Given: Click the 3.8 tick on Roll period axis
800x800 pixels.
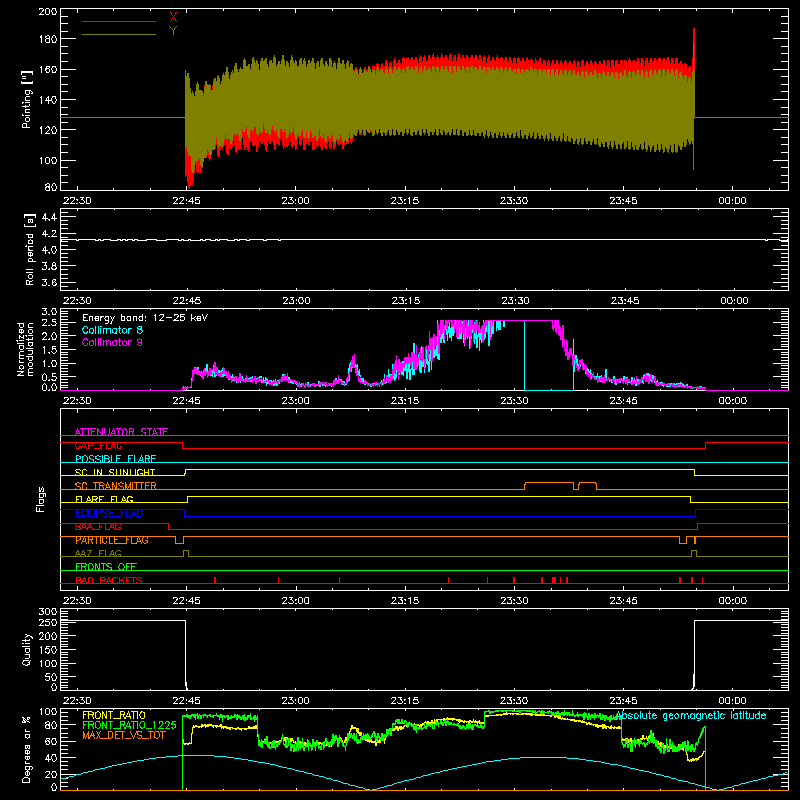Looking at the screenshot, I should coord(49,266).
